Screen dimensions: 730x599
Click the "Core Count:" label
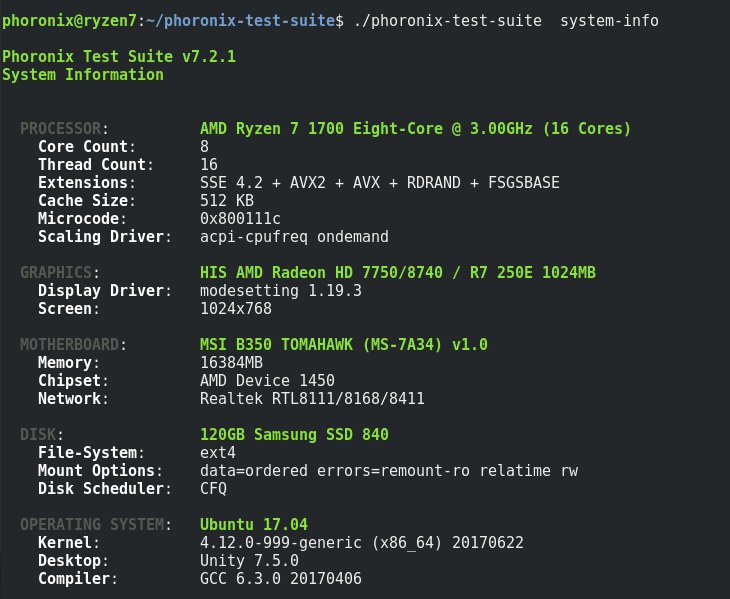(87, 147)
